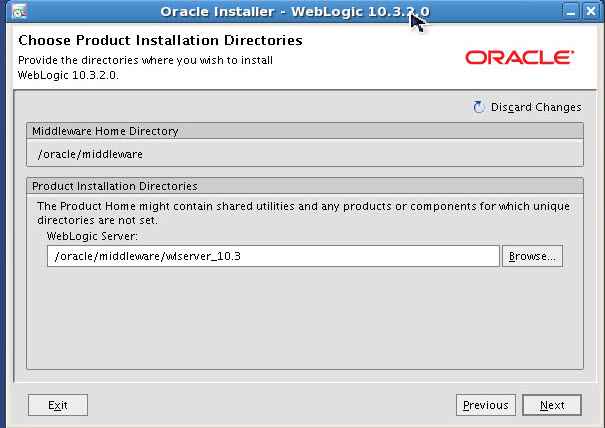
Task: Click the "Choose Product Installation Directories" heading
Action: (x=160, y=42)
